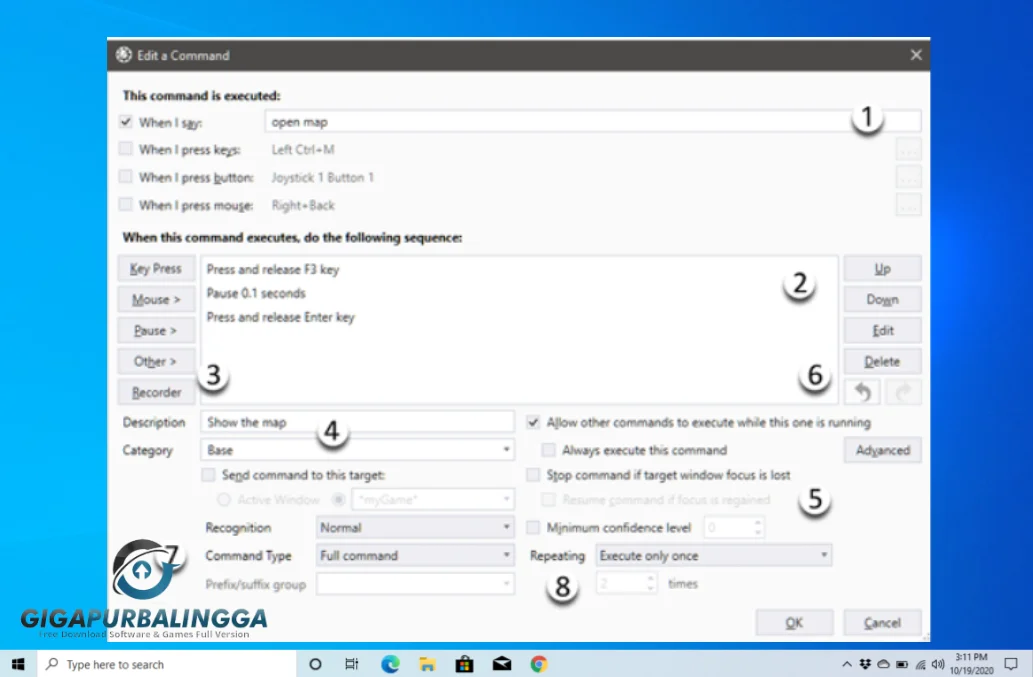Screen dimensions: 1033x677
Task: Expand the Category dropdown showing Base
Action: (357, 450)
